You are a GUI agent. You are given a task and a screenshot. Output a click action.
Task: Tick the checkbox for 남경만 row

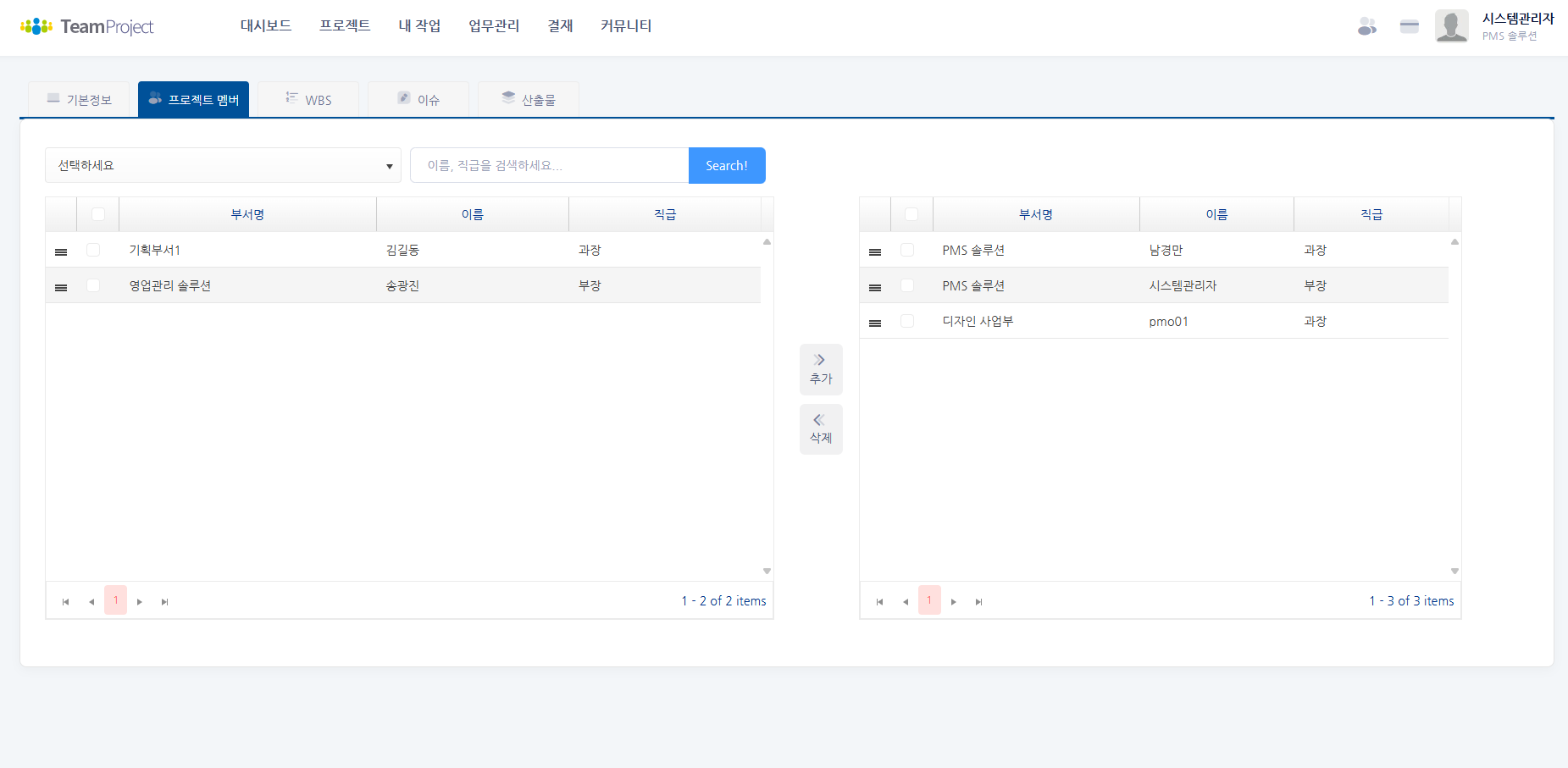click(x=907, y=251)
